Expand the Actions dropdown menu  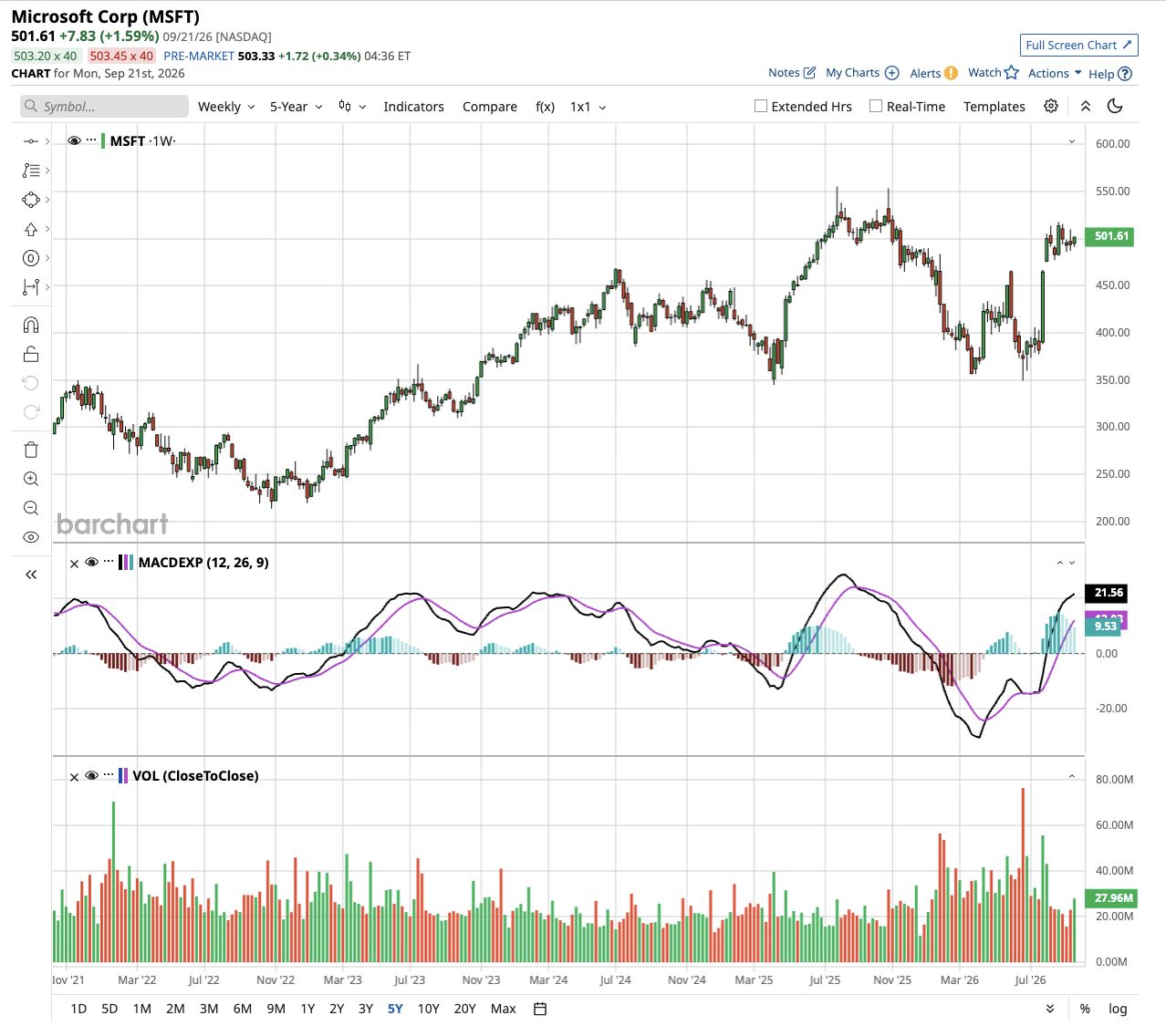click(1055, 73)
